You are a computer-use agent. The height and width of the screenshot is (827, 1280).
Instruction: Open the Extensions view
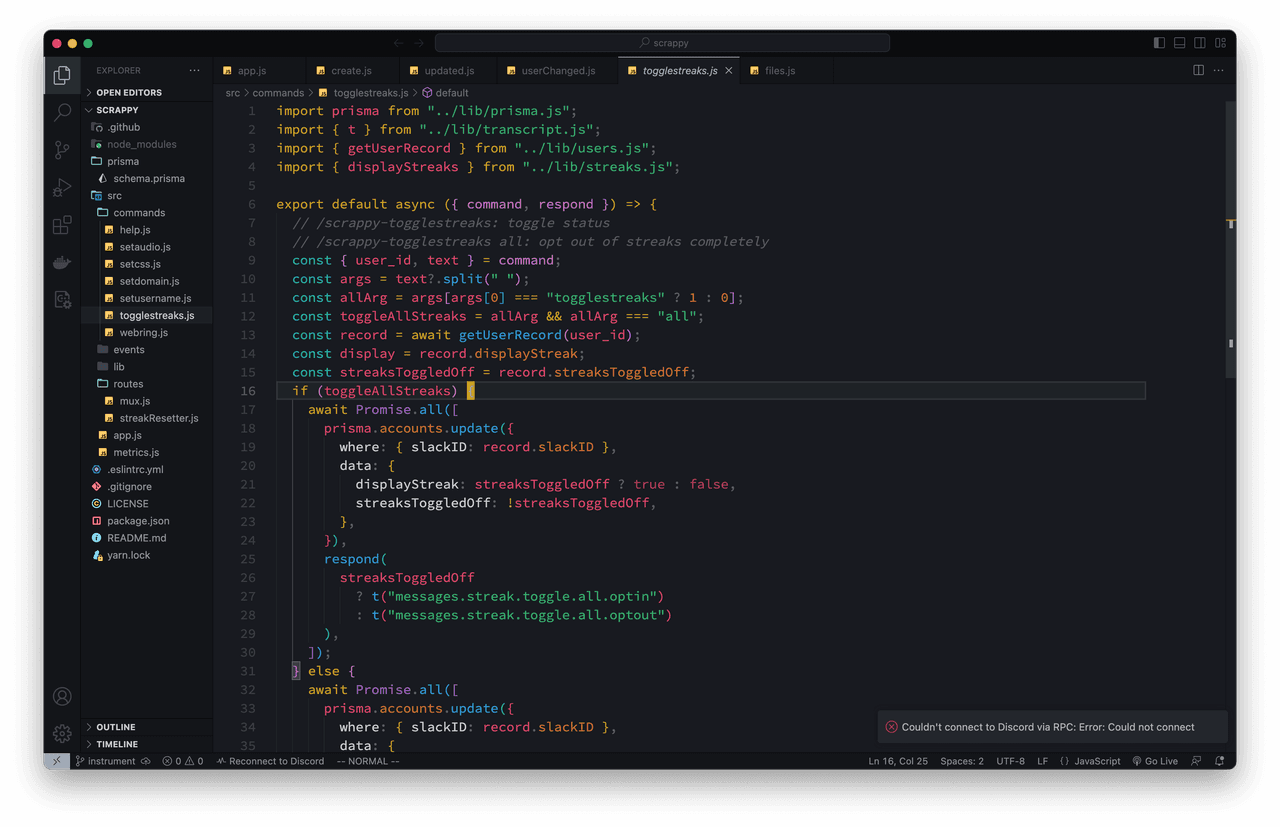point(62,225)
